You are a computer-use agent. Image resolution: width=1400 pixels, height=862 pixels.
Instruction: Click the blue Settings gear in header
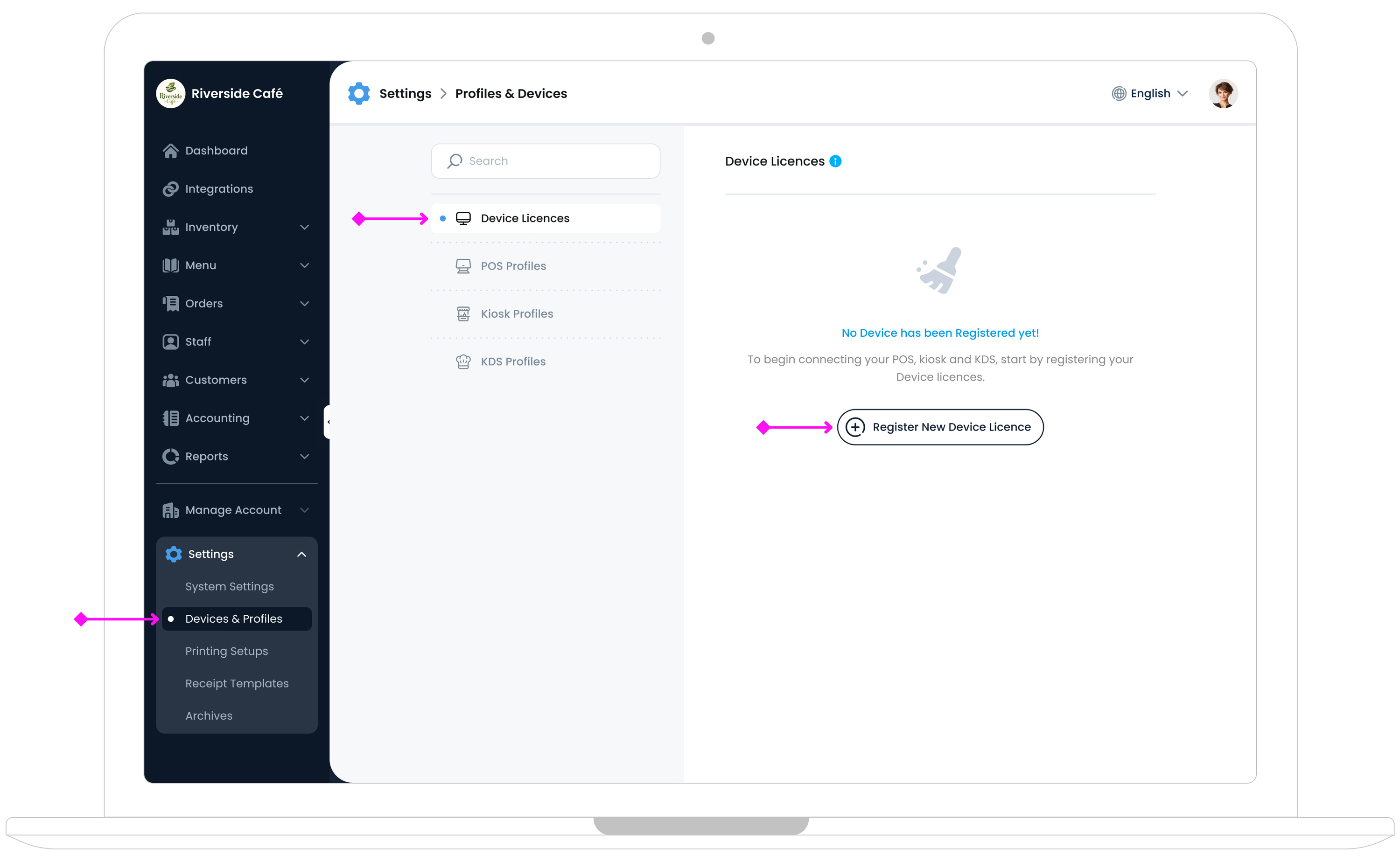pos(359,93)
